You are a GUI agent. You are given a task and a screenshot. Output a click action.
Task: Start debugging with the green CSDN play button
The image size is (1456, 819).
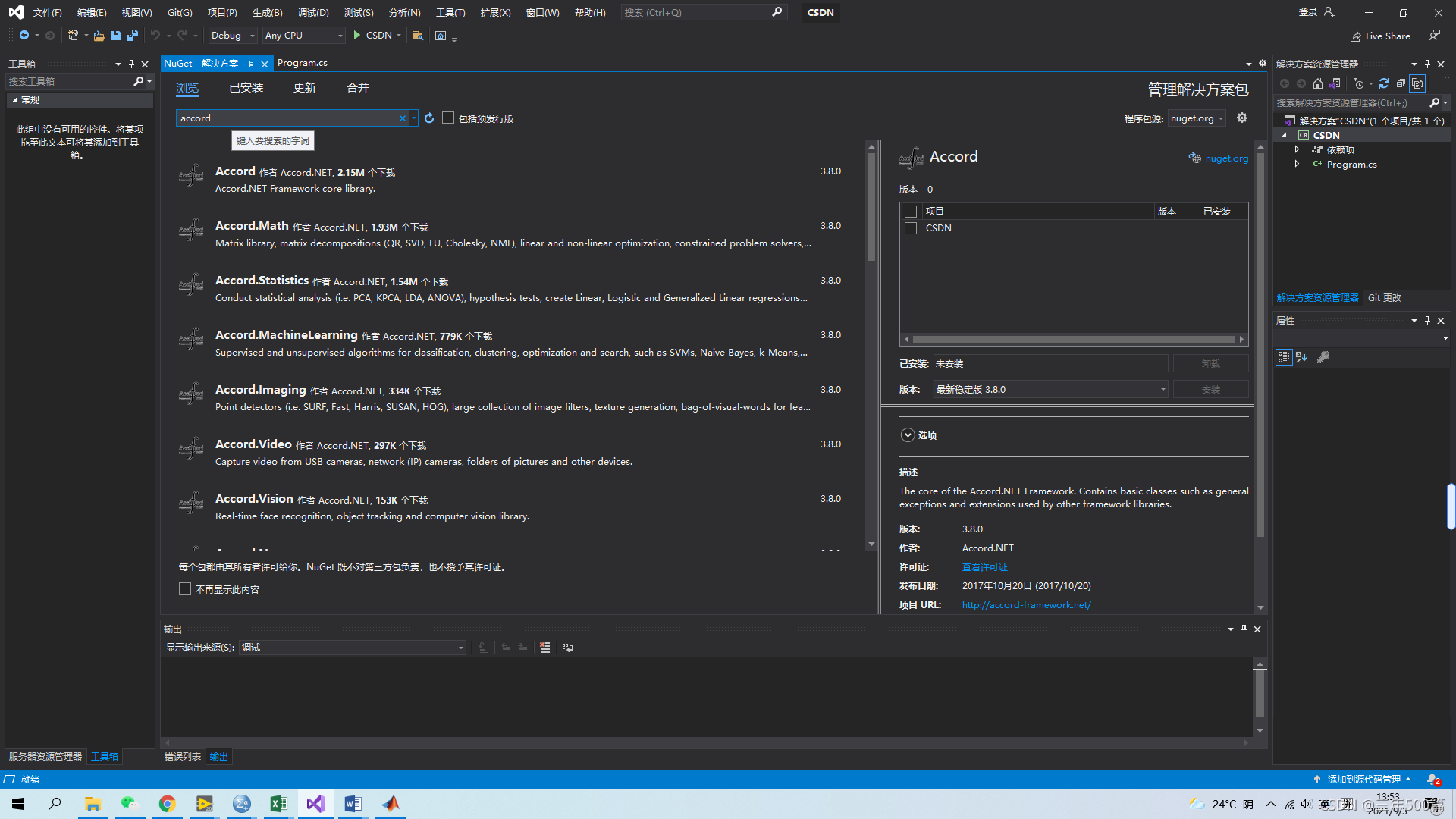[x=372, y=36]
